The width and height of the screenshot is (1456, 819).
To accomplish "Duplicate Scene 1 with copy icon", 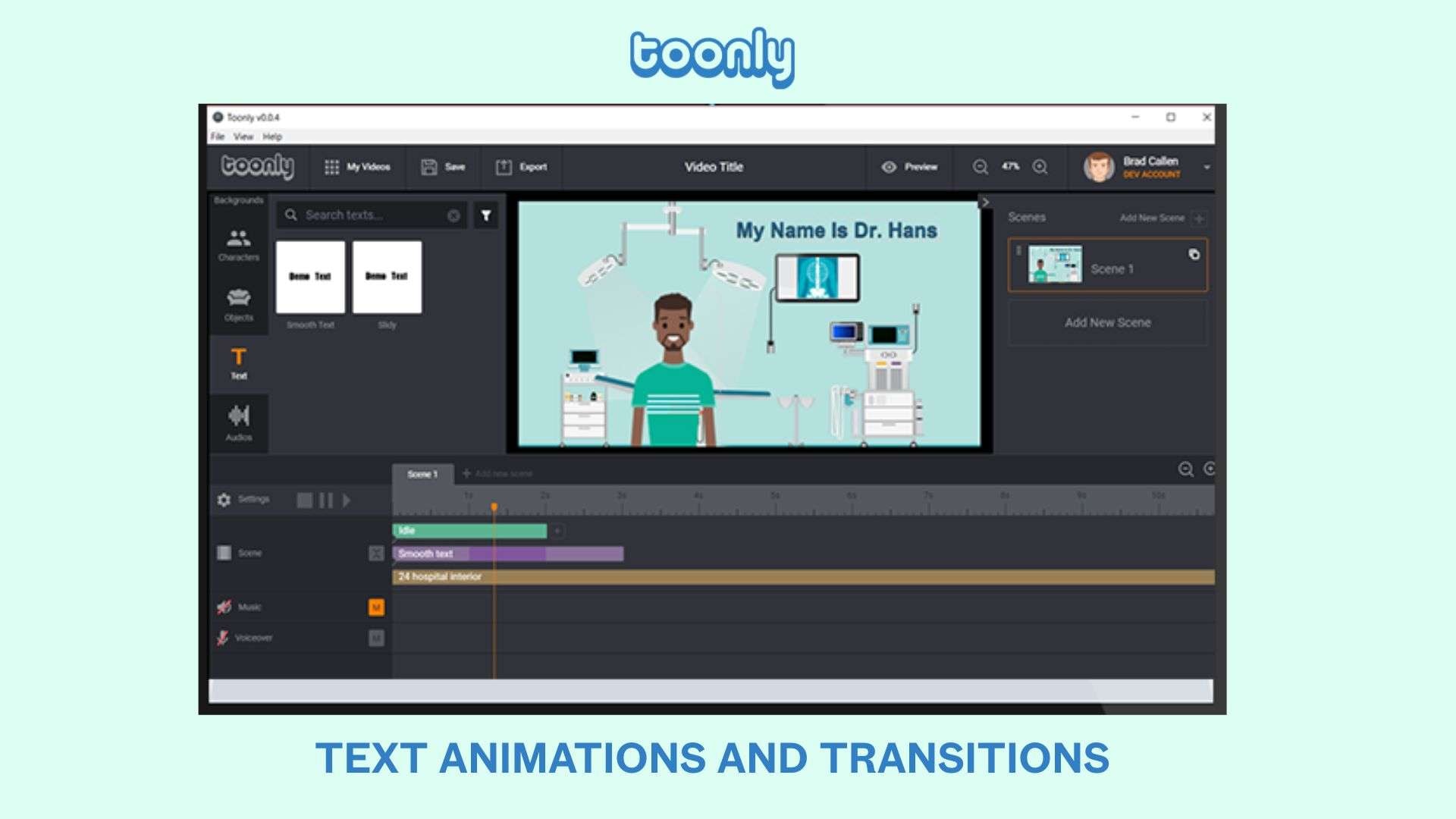I will point(1194,255).
